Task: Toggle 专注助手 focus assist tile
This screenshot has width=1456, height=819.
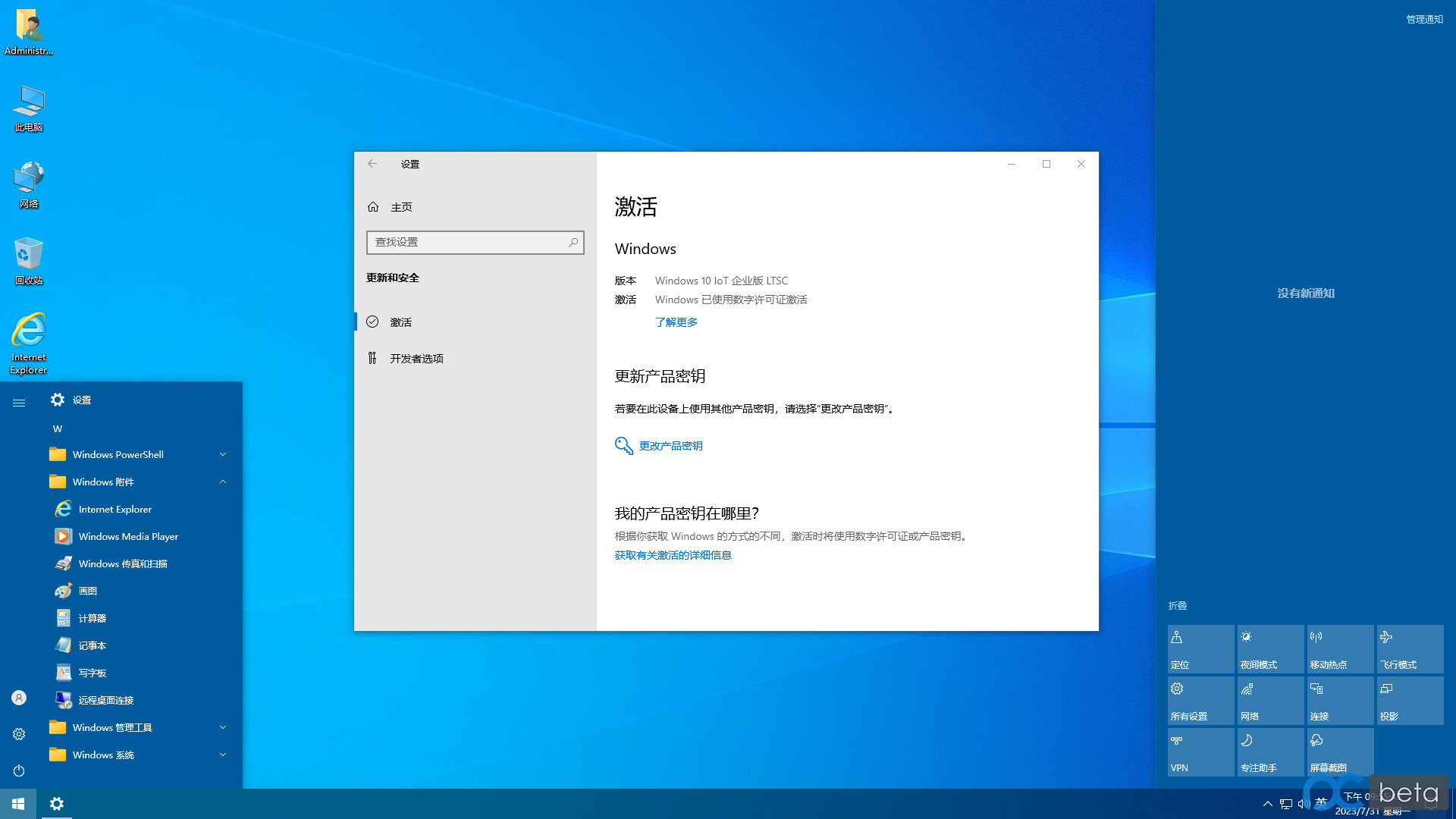Action: click(1271, 752)
